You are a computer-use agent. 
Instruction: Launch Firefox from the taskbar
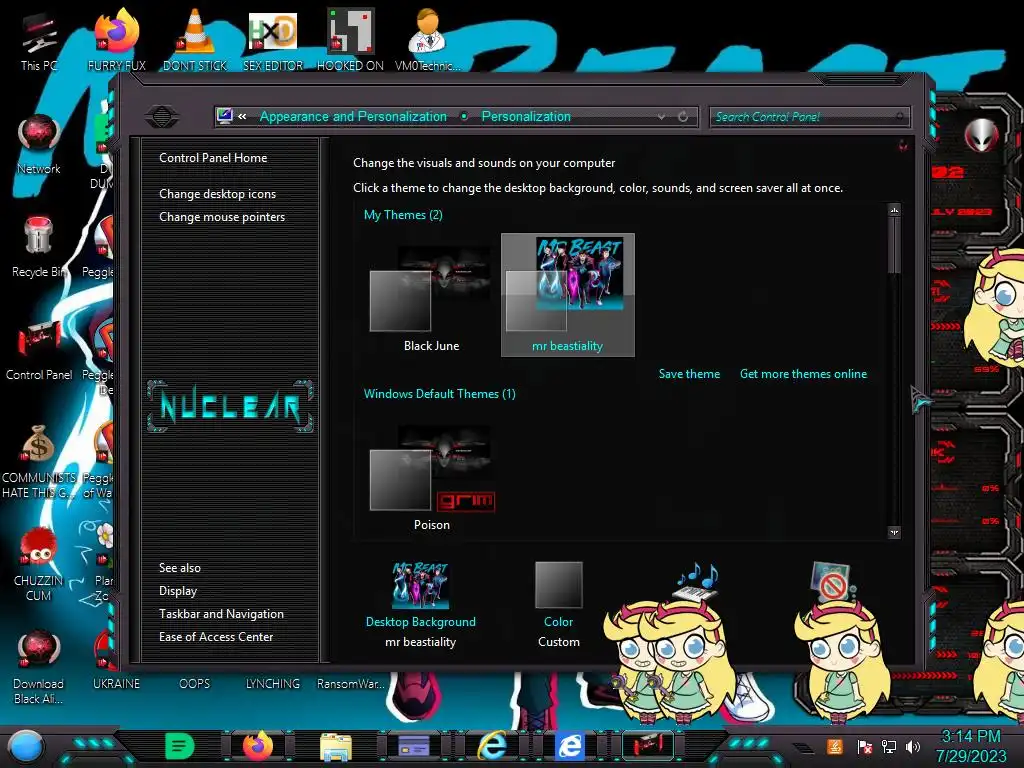coord(257,746)
